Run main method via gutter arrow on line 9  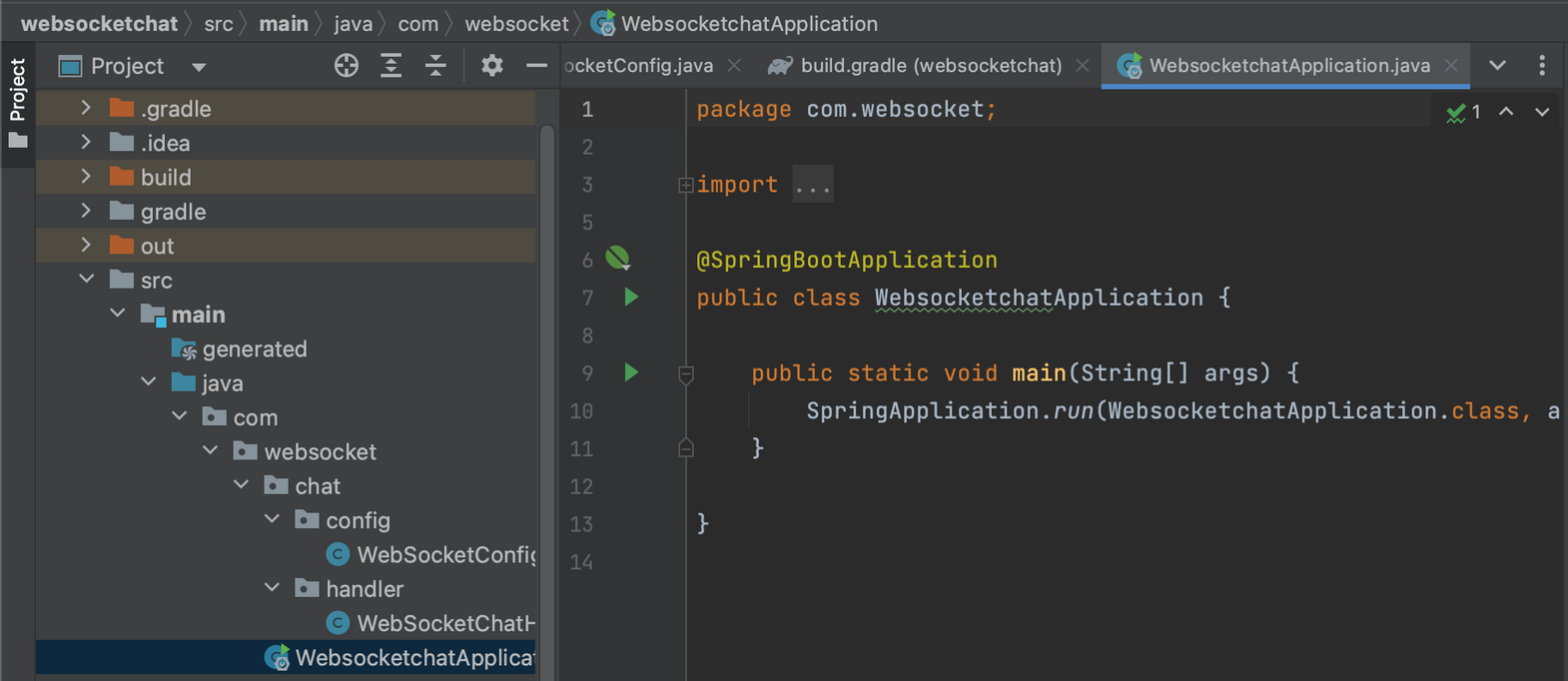click(x=631, y=372)
